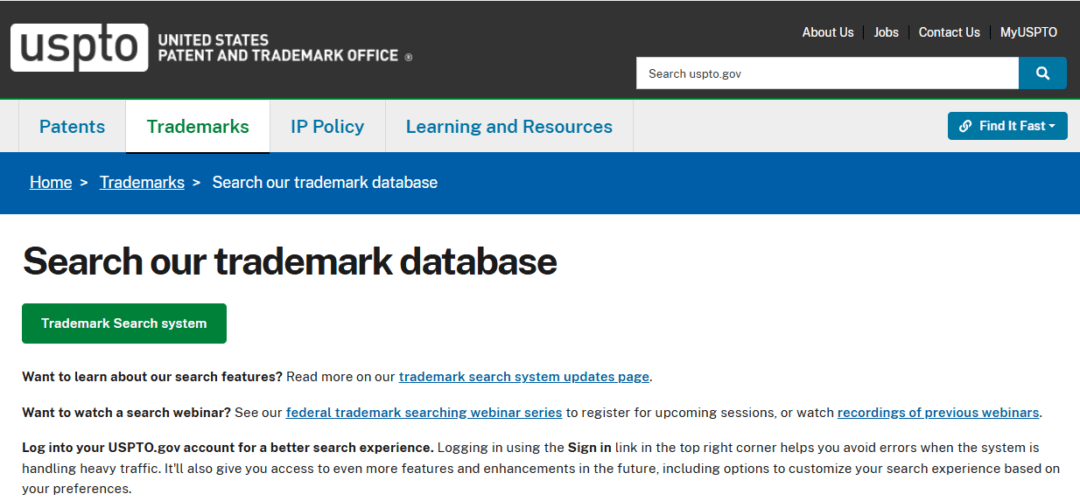Open the Patents menu
This screenshot has width=1080, height=501.
coord(72,127)
